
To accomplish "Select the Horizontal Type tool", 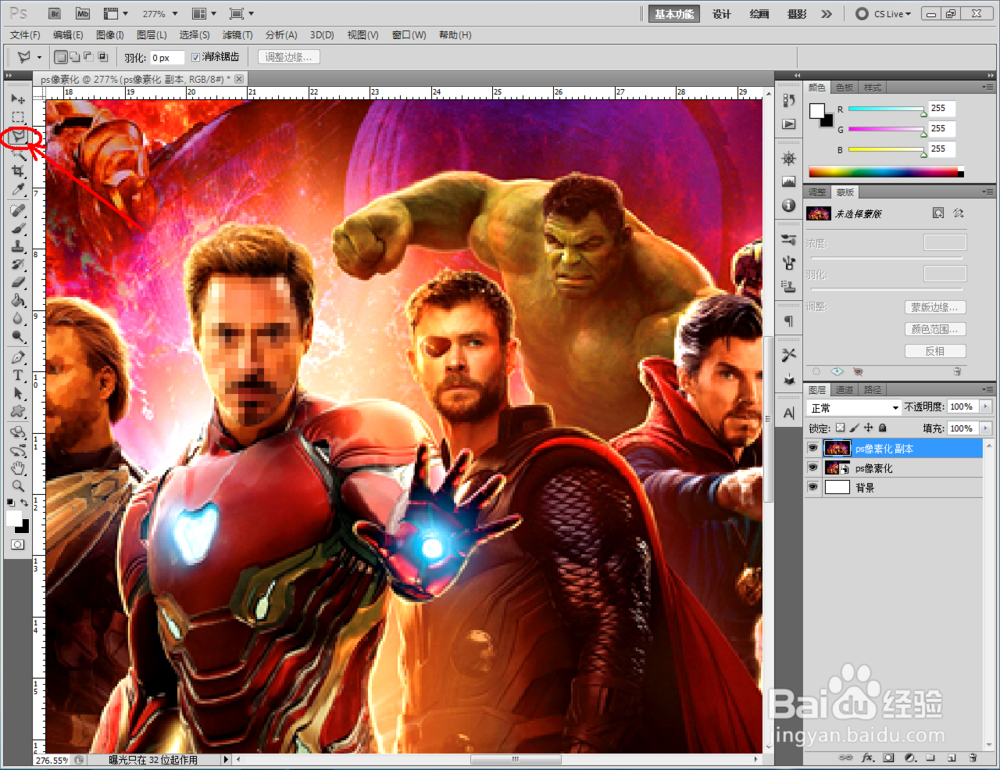I will [18, 375].
